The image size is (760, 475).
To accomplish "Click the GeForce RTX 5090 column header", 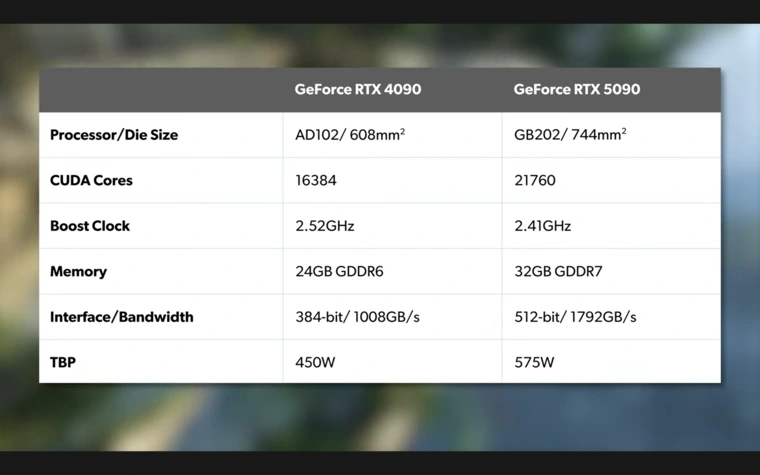I will (576, 89).
